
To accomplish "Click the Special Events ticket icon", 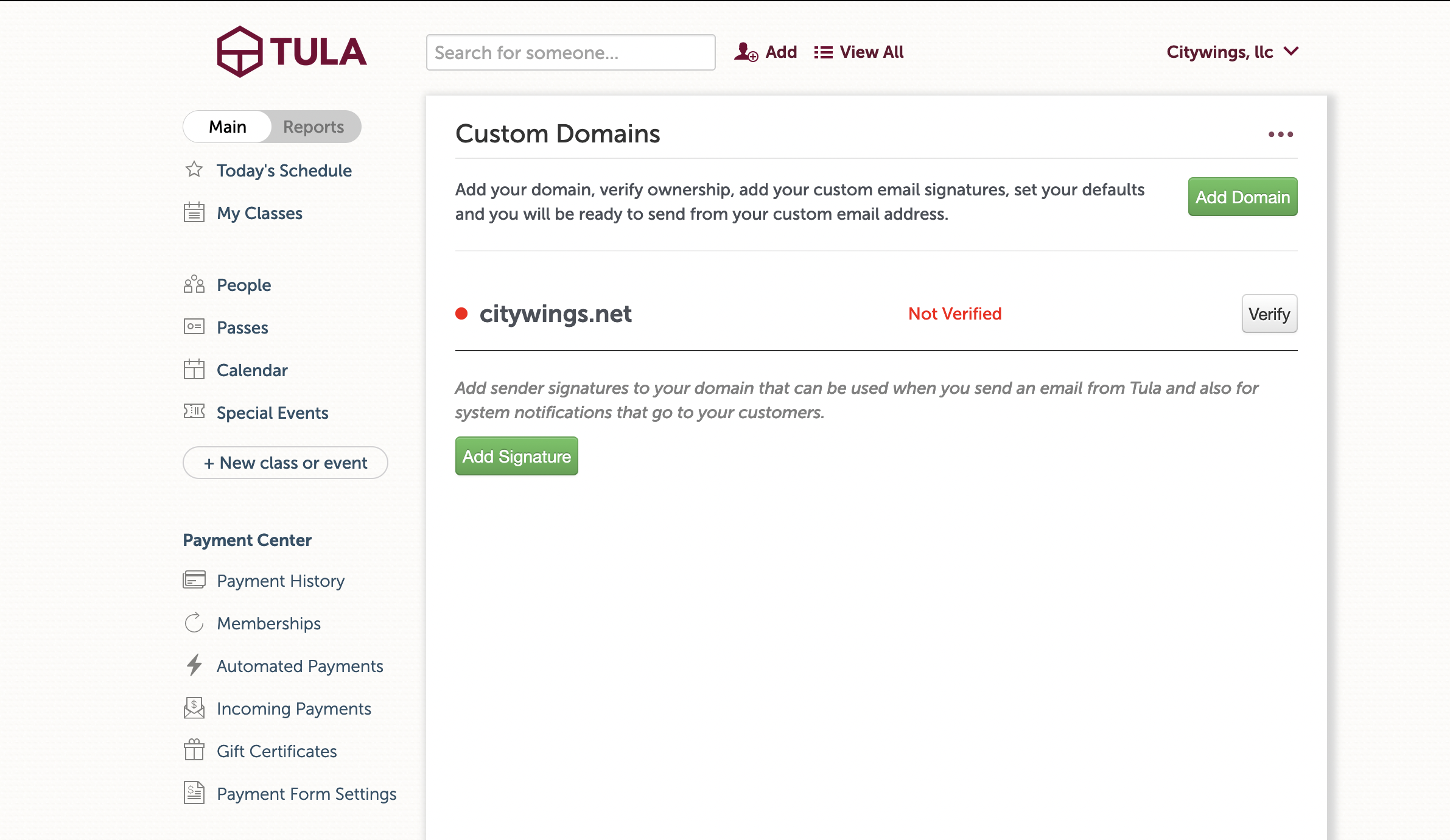I will tap(194, 411).
